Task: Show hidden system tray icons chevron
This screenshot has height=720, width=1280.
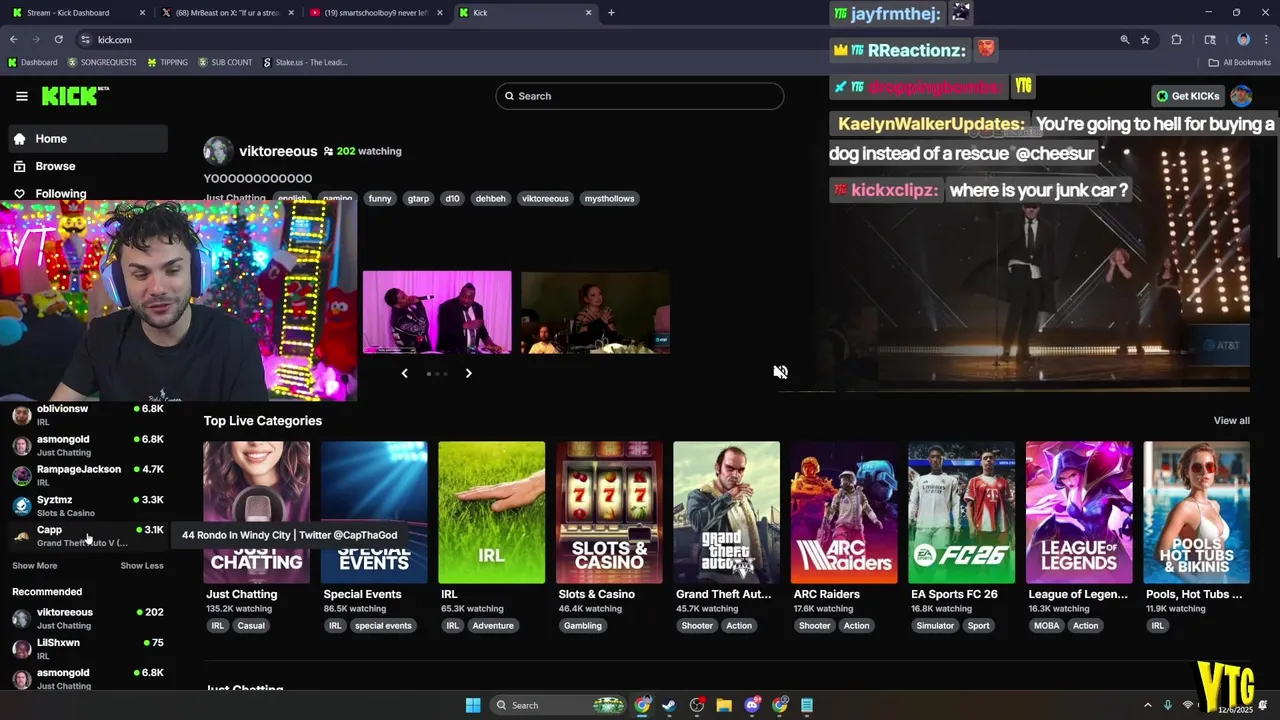Action: [1149, 705]
